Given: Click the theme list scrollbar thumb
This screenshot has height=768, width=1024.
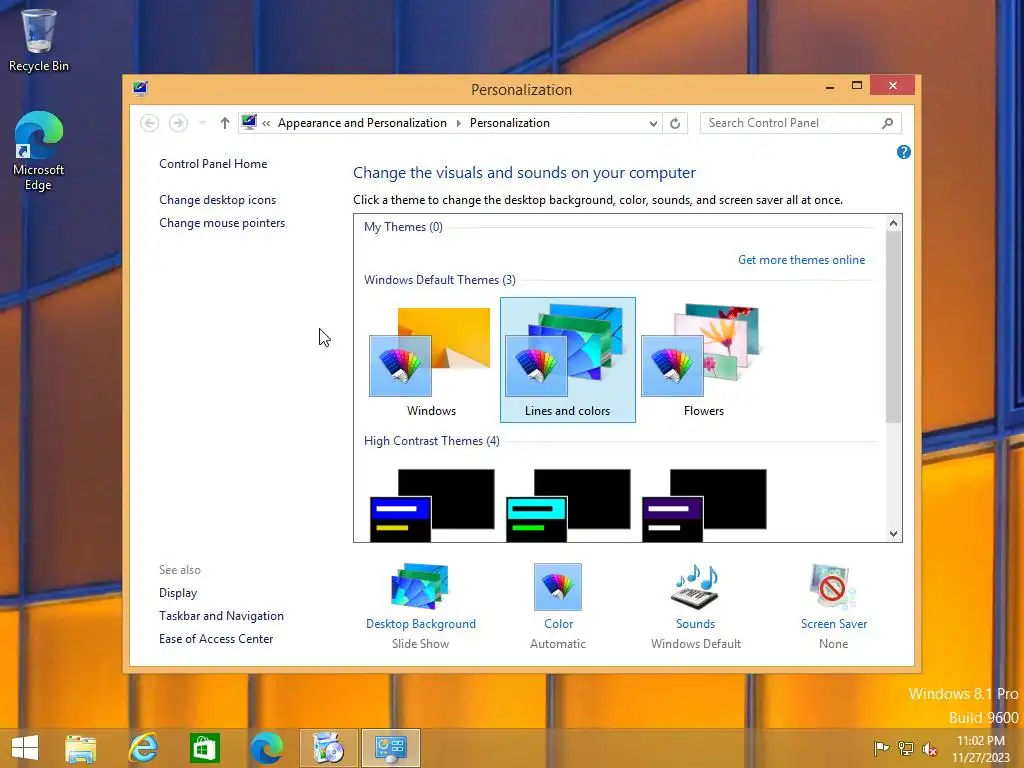Looking at the screenshot, I should point(893,327).
